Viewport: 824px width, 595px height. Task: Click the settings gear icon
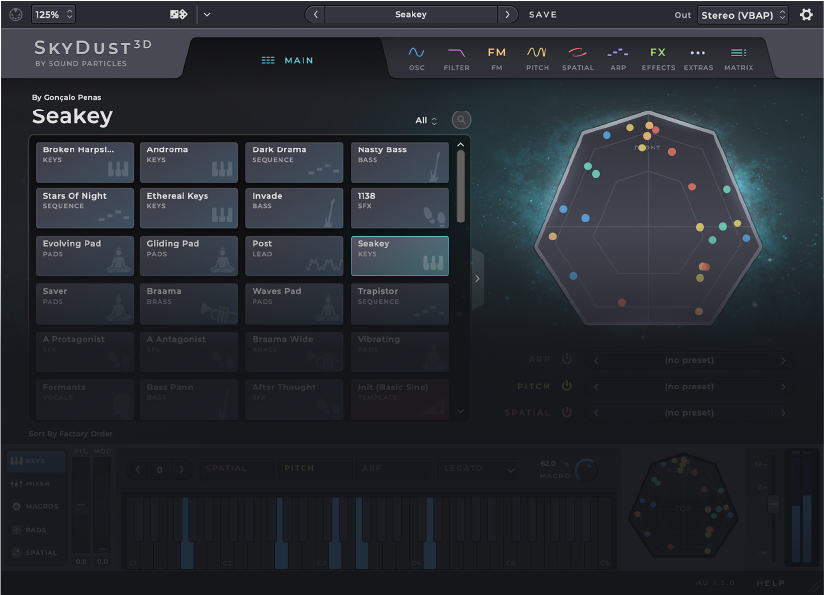pos(806,15)
